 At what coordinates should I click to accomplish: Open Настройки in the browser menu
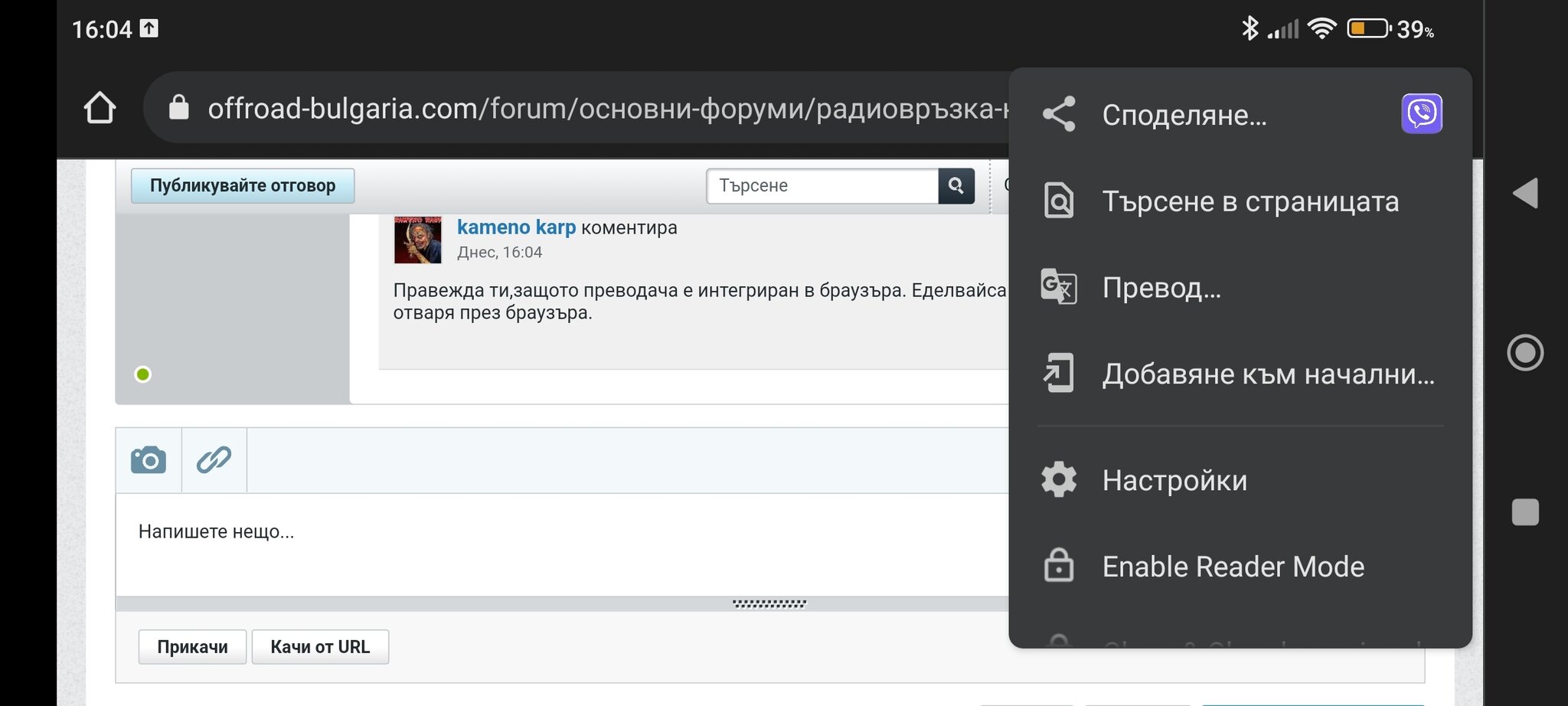[x=1174, y=481]
